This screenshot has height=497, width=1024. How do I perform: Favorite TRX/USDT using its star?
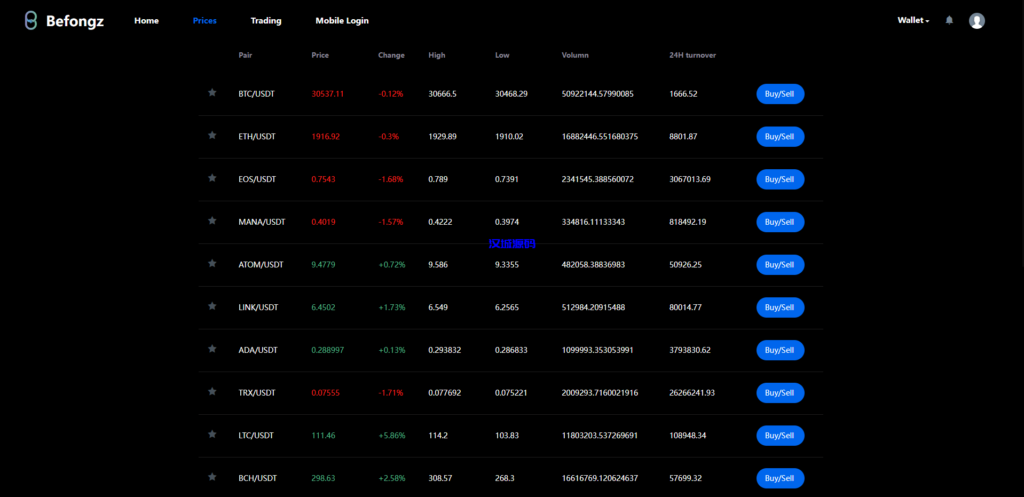212,392
